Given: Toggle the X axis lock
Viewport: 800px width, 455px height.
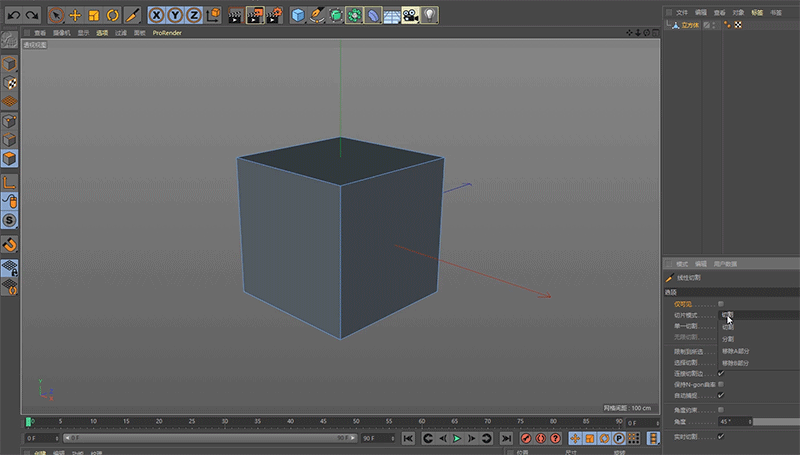Looking at the screenshot, I should pyautogui.click(x=157, y=15).
